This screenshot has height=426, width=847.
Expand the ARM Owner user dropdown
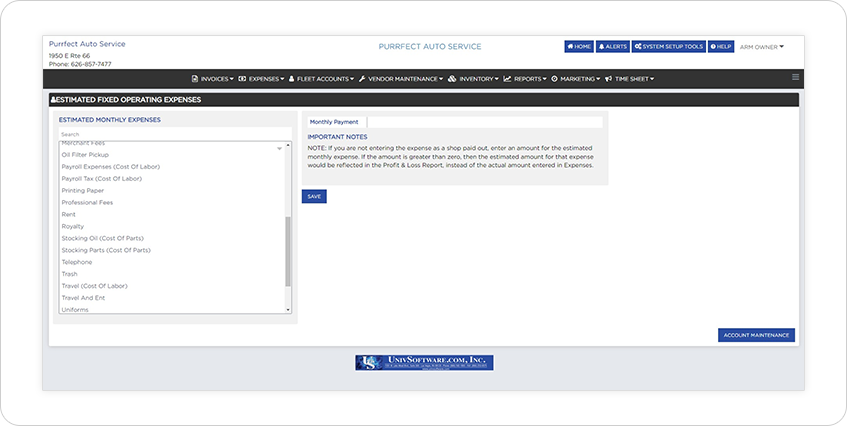[762, 47]
